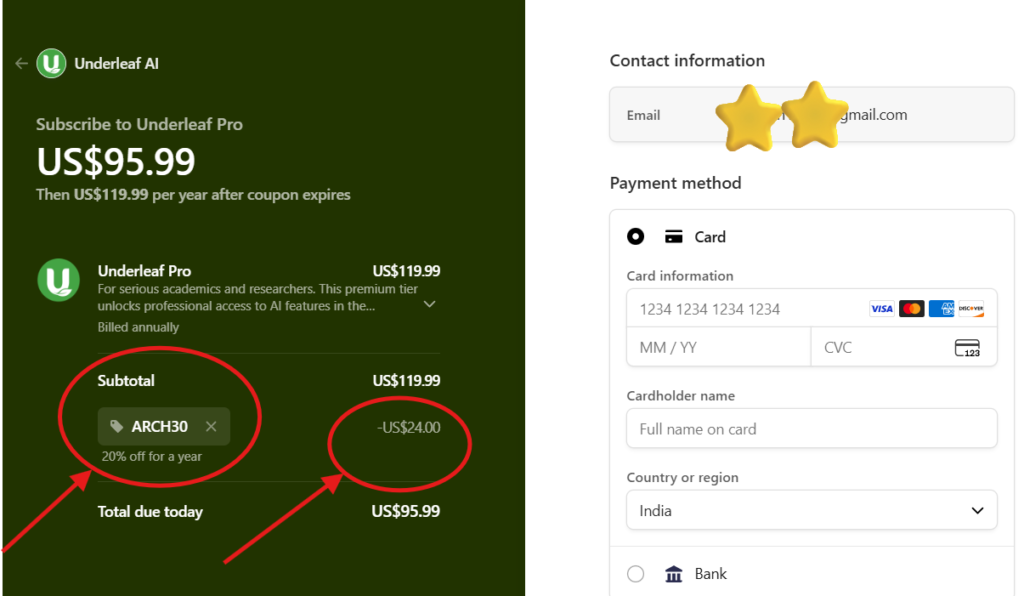Viewport: 1024px width, 596px height.
Task: Click the Mastercard brand icon
Action: 911,309
